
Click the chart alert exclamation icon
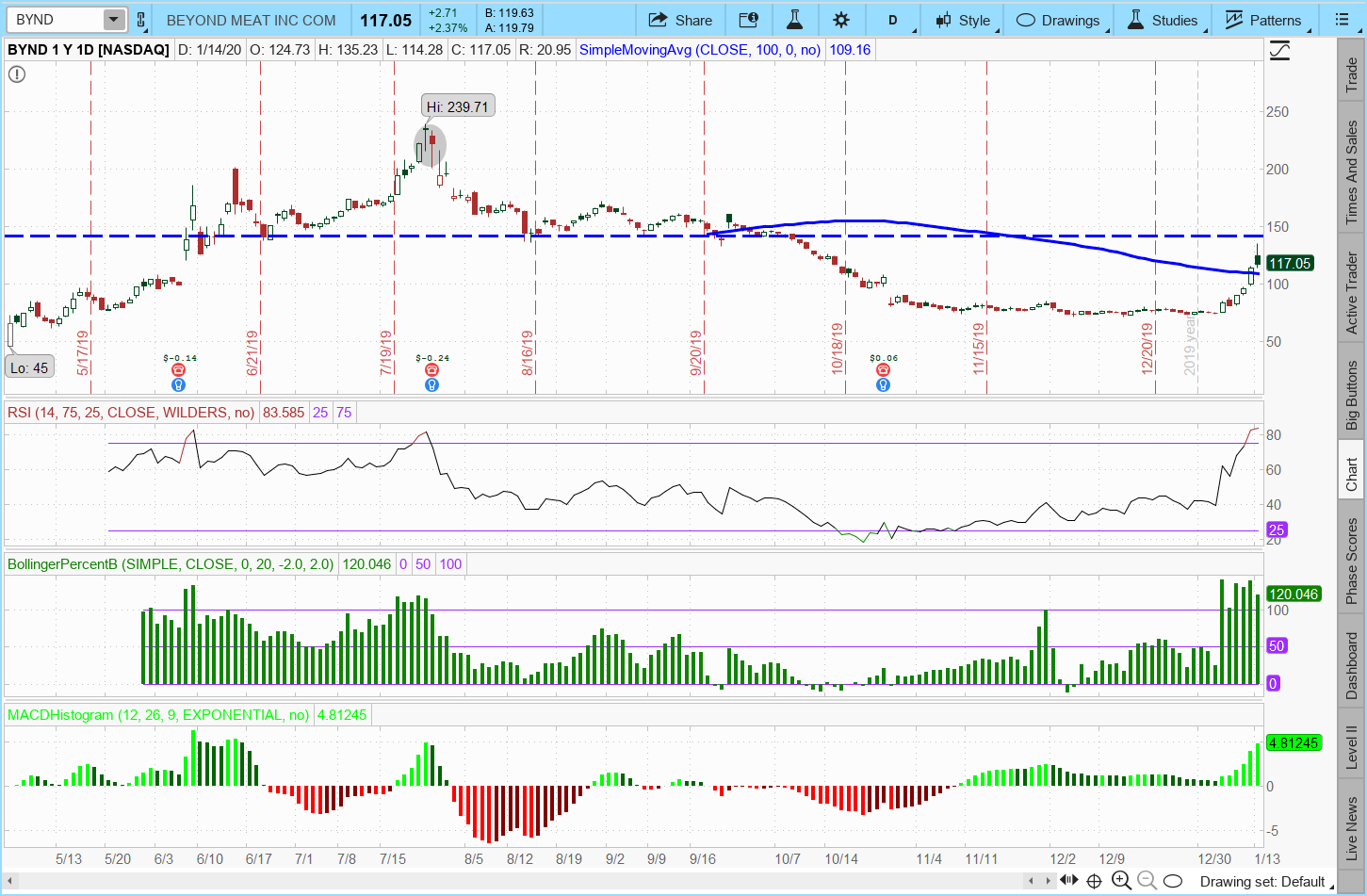[17, 73]
